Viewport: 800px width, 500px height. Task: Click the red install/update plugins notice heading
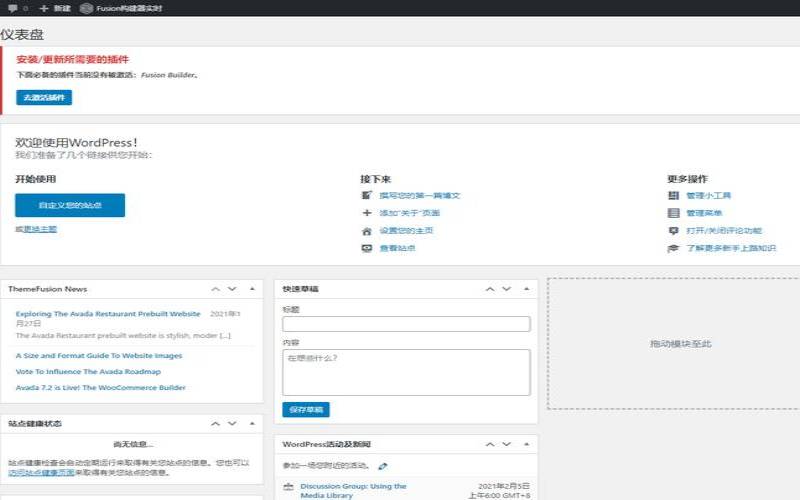point(72,60)
